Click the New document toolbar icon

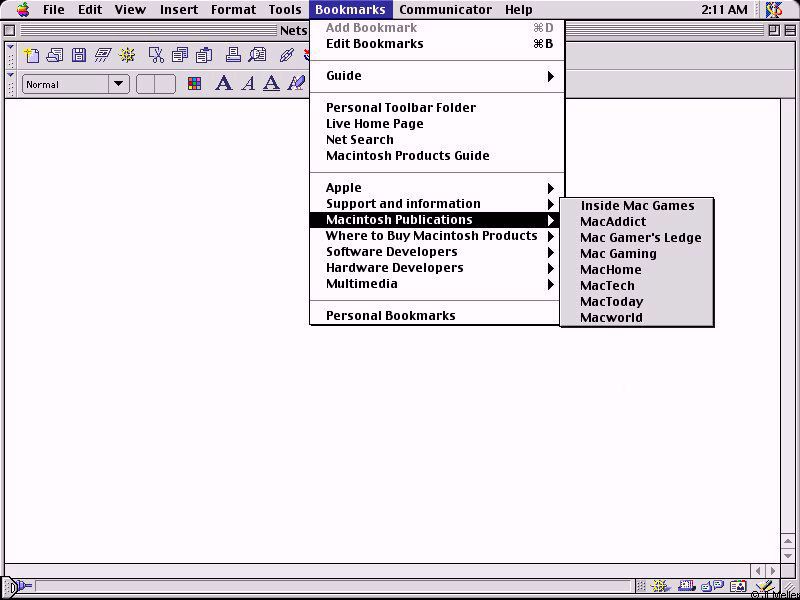[31, 55]
